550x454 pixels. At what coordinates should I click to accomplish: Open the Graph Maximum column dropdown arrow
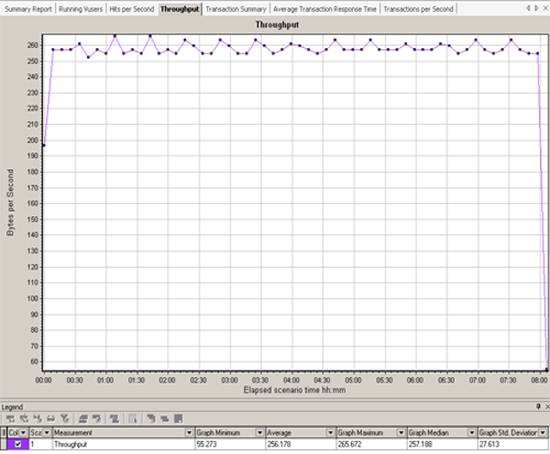(x=401, y=433)
